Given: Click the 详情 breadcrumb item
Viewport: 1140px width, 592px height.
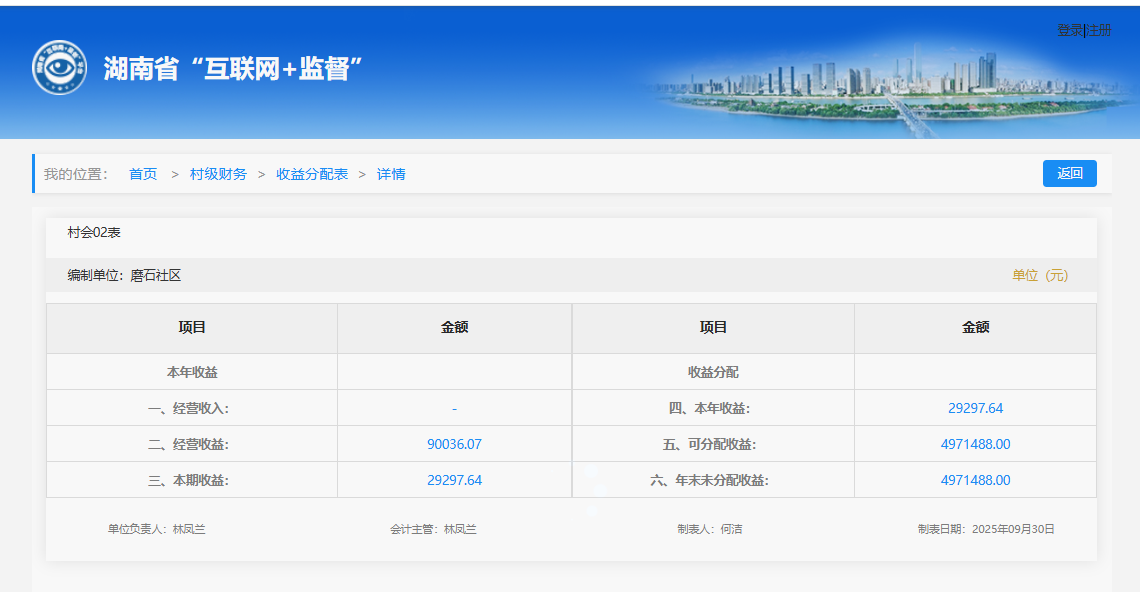Looking at the screenshot, I should [391, 174].
